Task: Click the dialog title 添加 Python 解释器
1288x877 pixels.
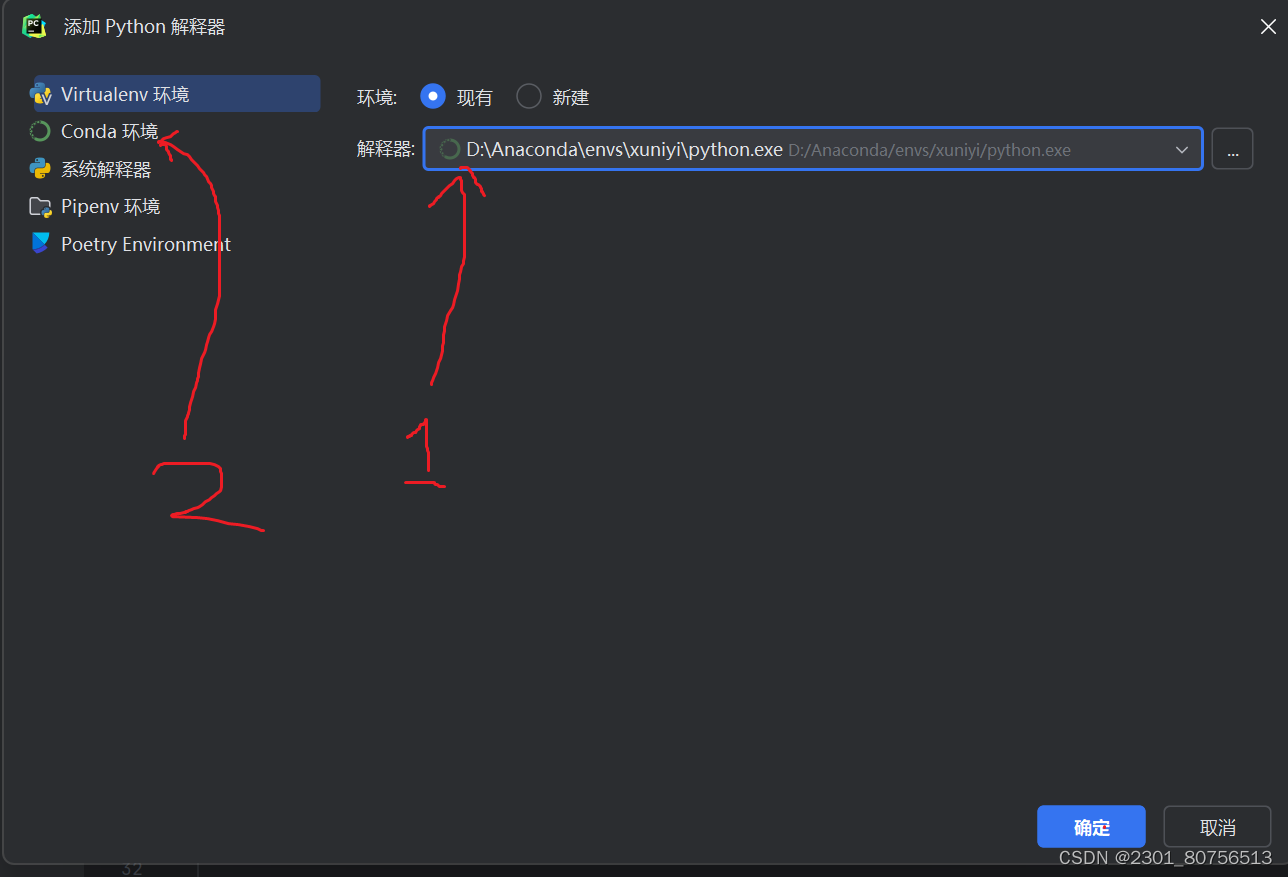Action: click(145, 27)
